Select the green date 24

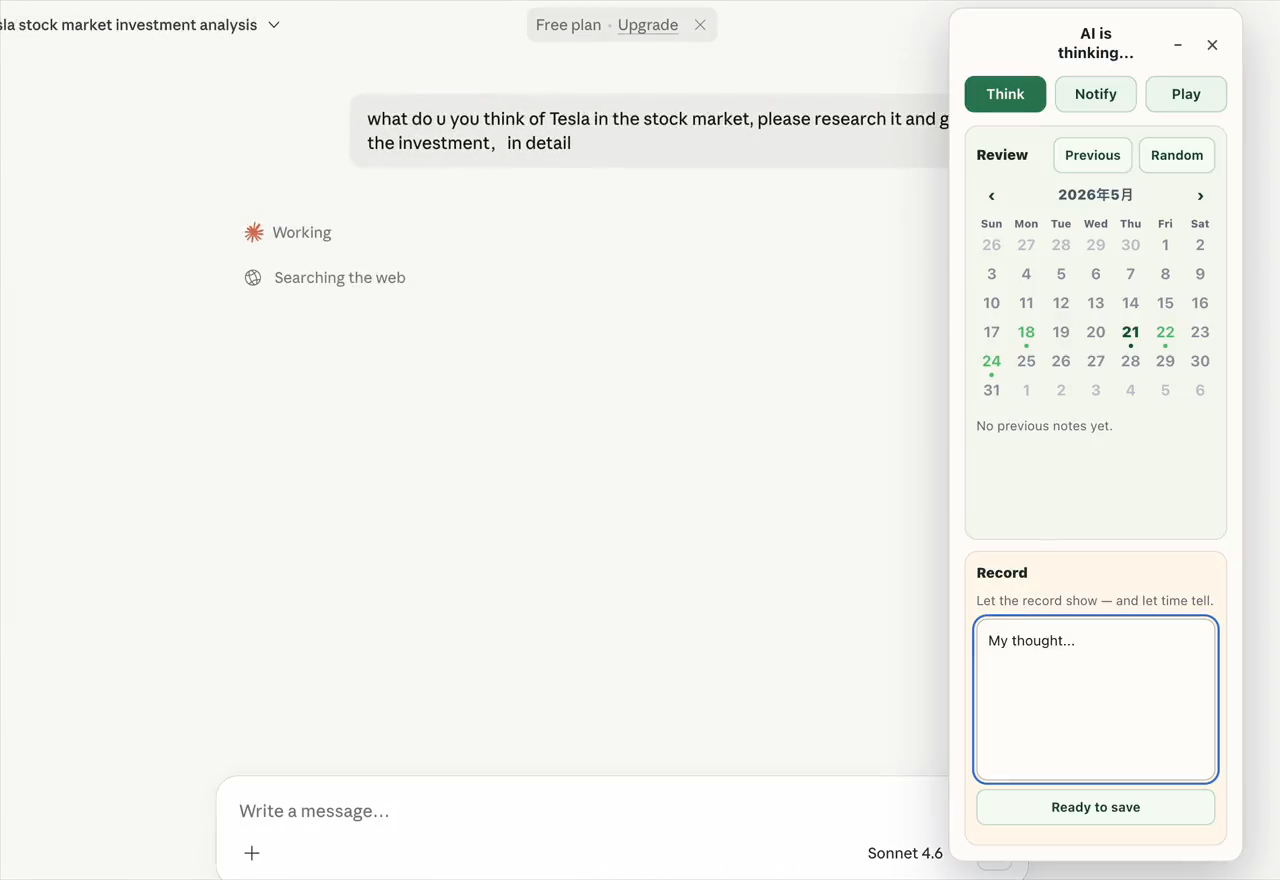991,361
